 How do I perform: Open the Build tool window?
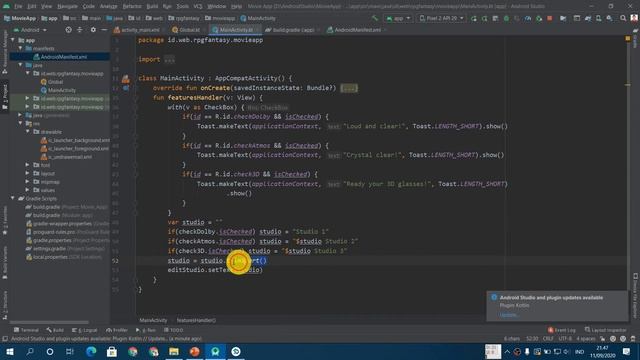coord(55,330)
